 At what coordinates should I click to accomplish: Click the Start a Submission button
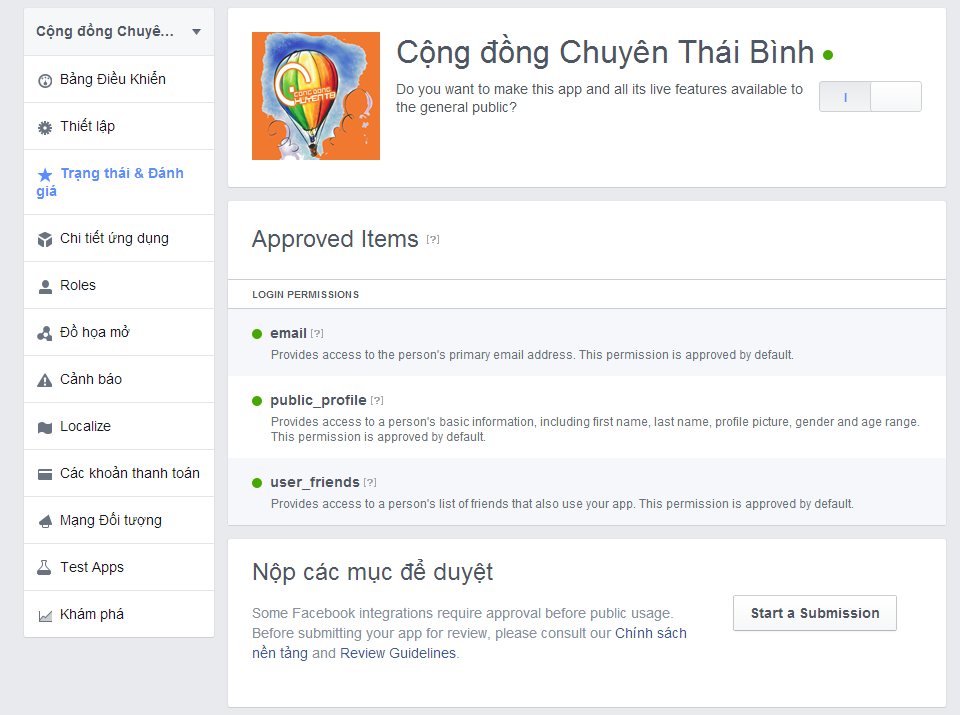click(x=814, y=613)
